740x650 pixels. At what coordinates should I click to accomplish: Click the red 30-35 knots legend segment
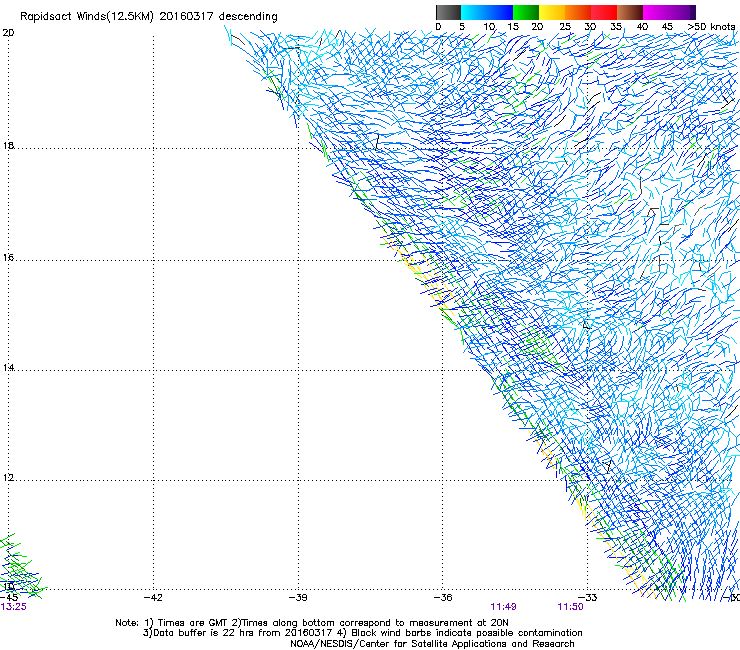pyautogui.click(x=604, y=12)
